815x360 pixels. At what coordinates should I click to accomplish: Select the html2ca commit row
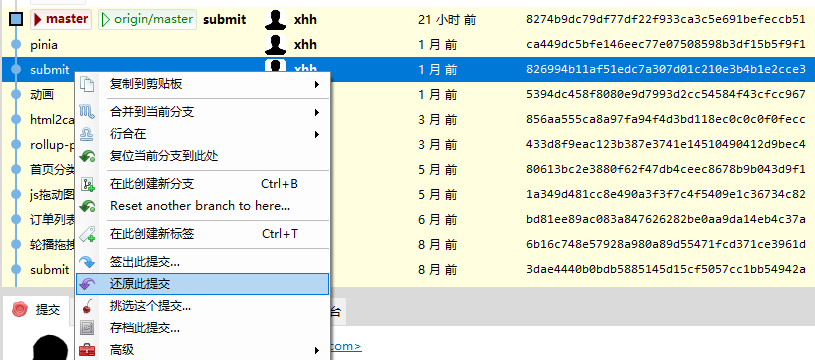coord(408,119)
